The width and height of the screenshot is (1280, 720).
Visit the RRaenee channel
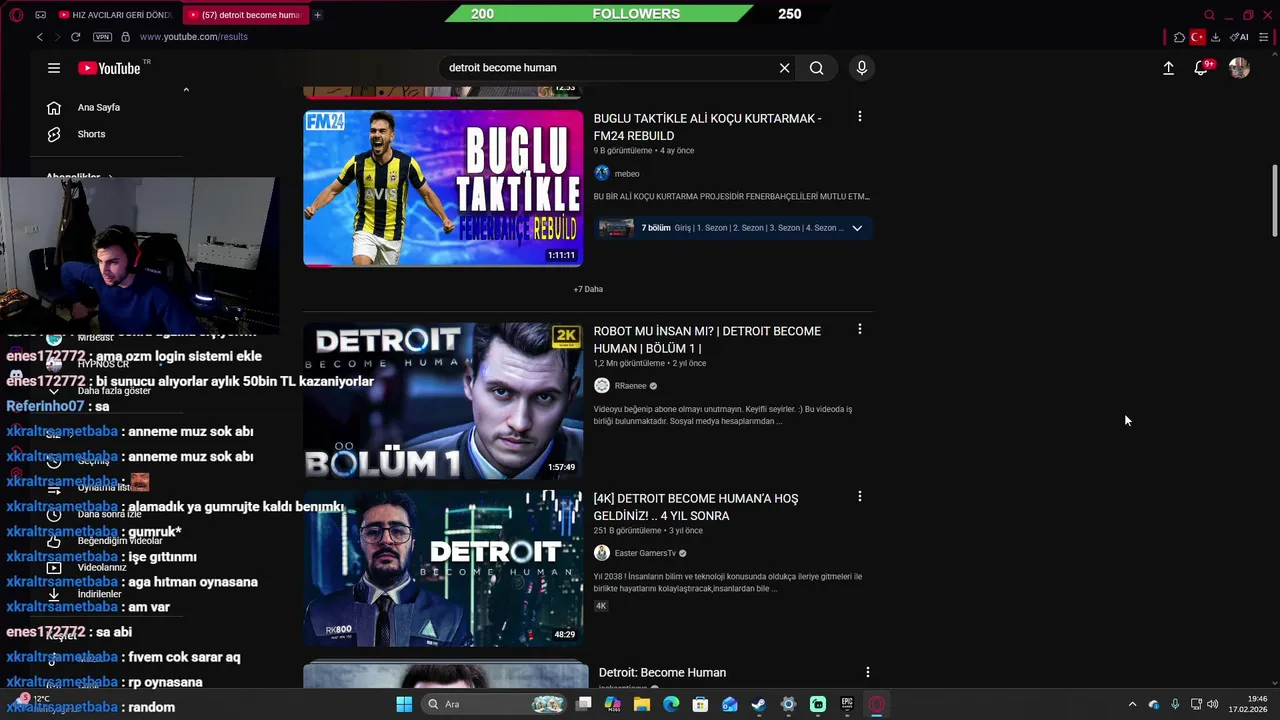click(x=630, y=386)
